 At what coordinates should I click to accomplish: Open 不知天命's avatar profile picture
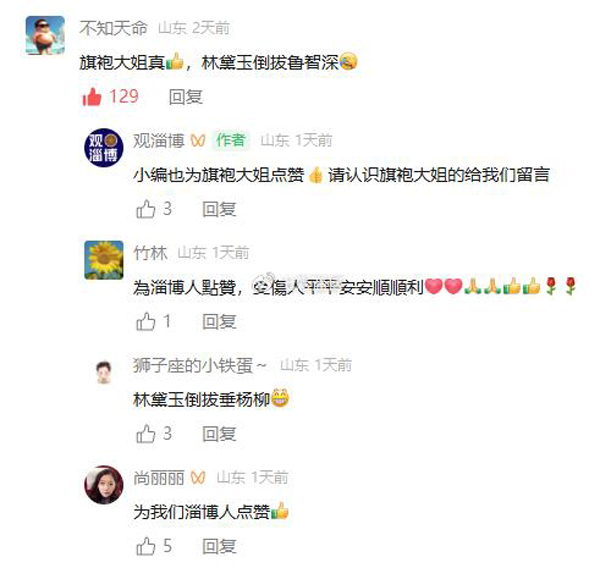45,35
